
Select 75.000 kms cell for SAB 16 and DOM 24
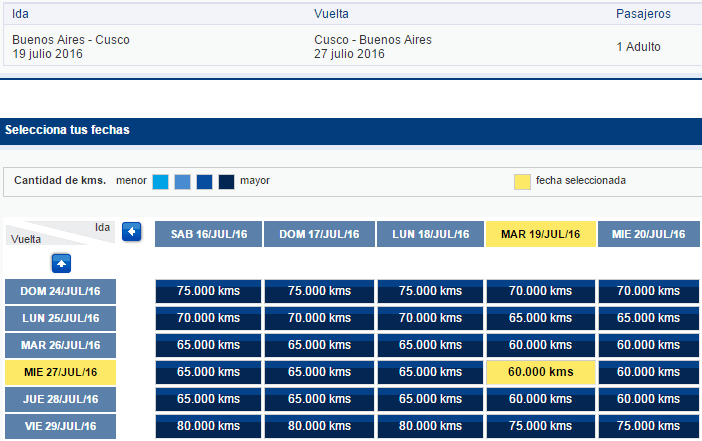tap(209, 291)
